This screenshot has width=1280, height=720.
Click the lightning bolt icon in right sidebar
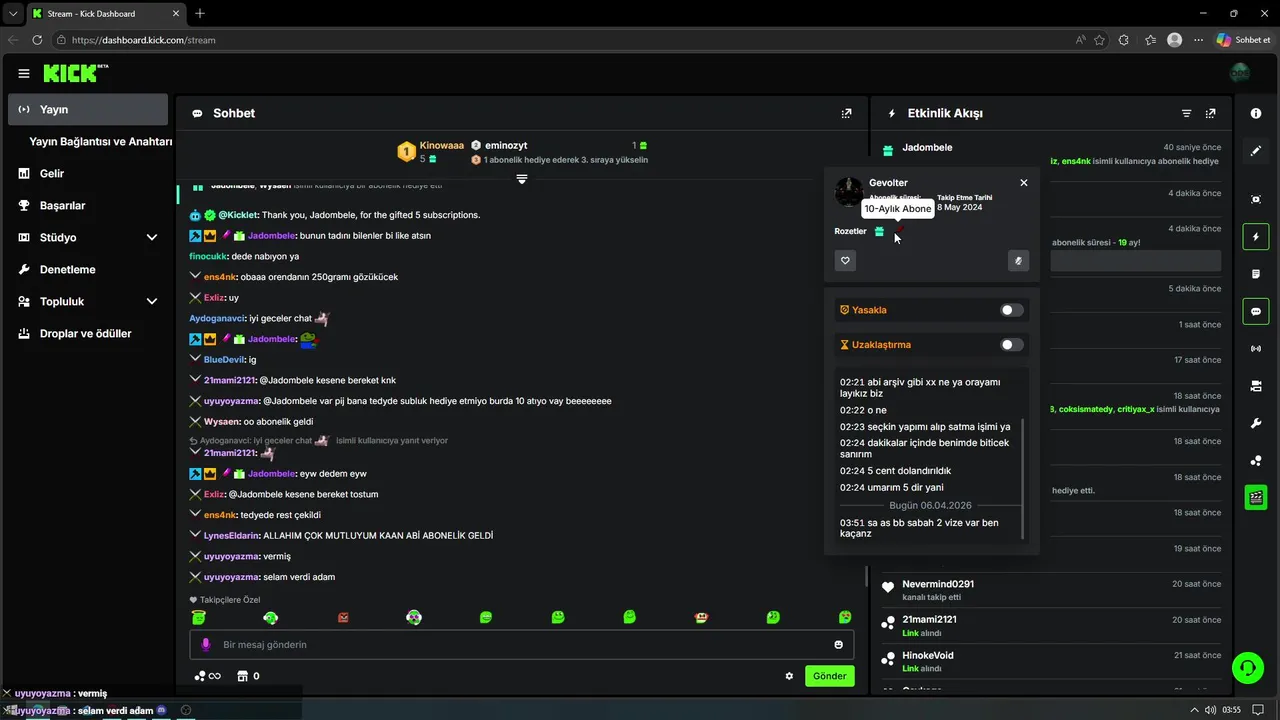coord(1256,237)
